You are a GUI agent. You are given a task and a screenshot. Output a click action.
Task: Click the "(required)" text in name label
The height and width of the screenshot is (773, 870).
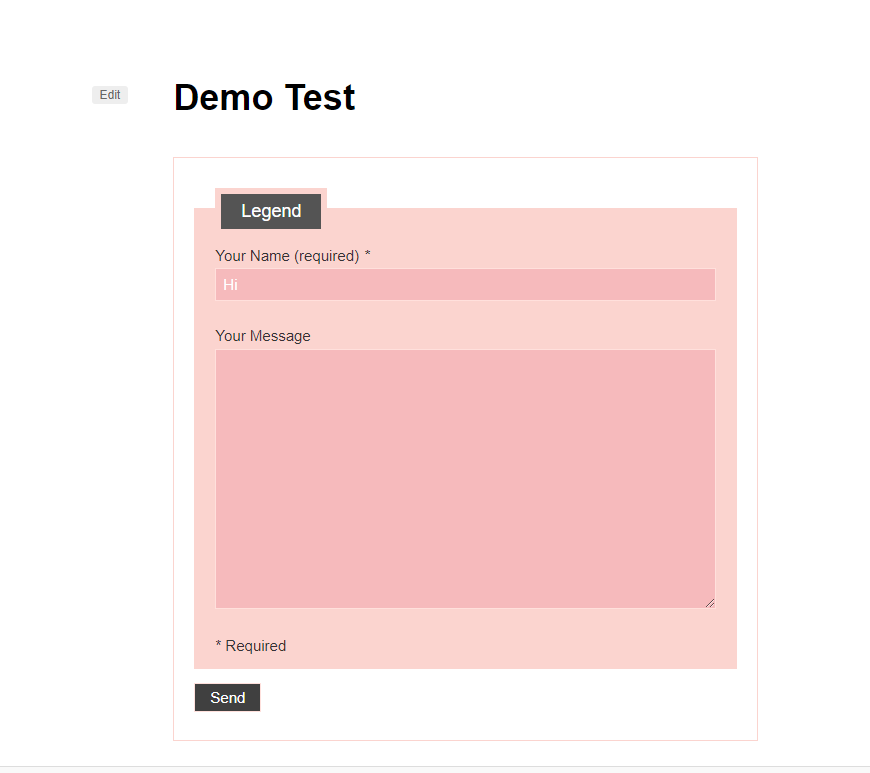(x=326, y=256)
